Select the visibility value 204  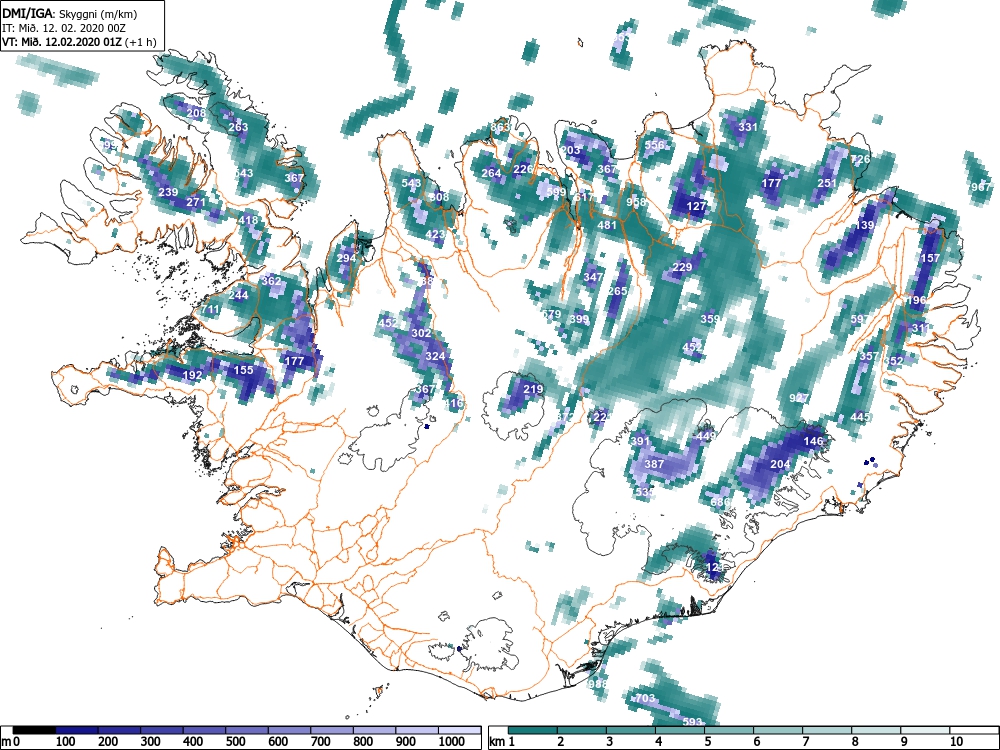[x=780, y=464]
